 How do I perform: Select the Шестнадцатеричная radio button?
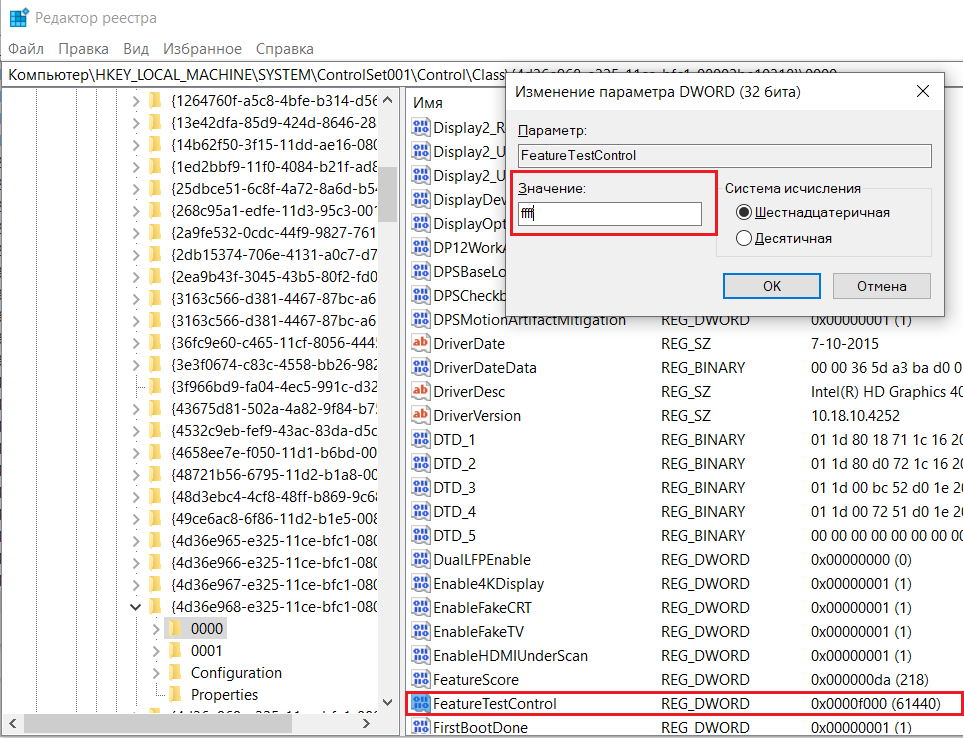(744, 213)
